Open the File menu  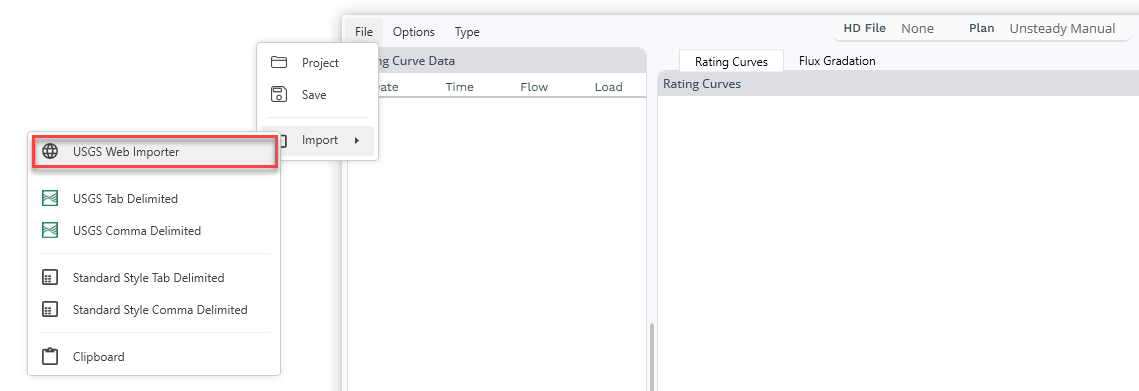[364, 32]
